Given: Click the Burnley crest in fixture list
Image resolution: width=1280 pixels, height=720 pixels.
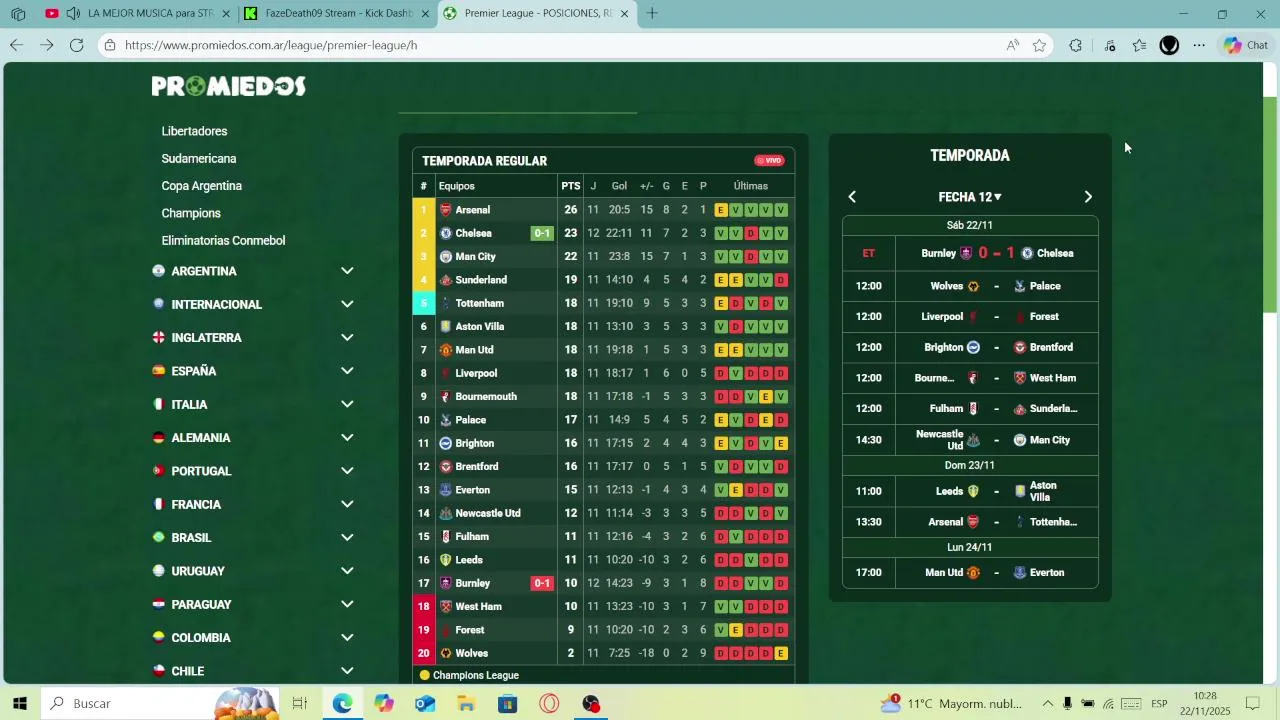Looking at the screenshot, I should pos(966,253).
